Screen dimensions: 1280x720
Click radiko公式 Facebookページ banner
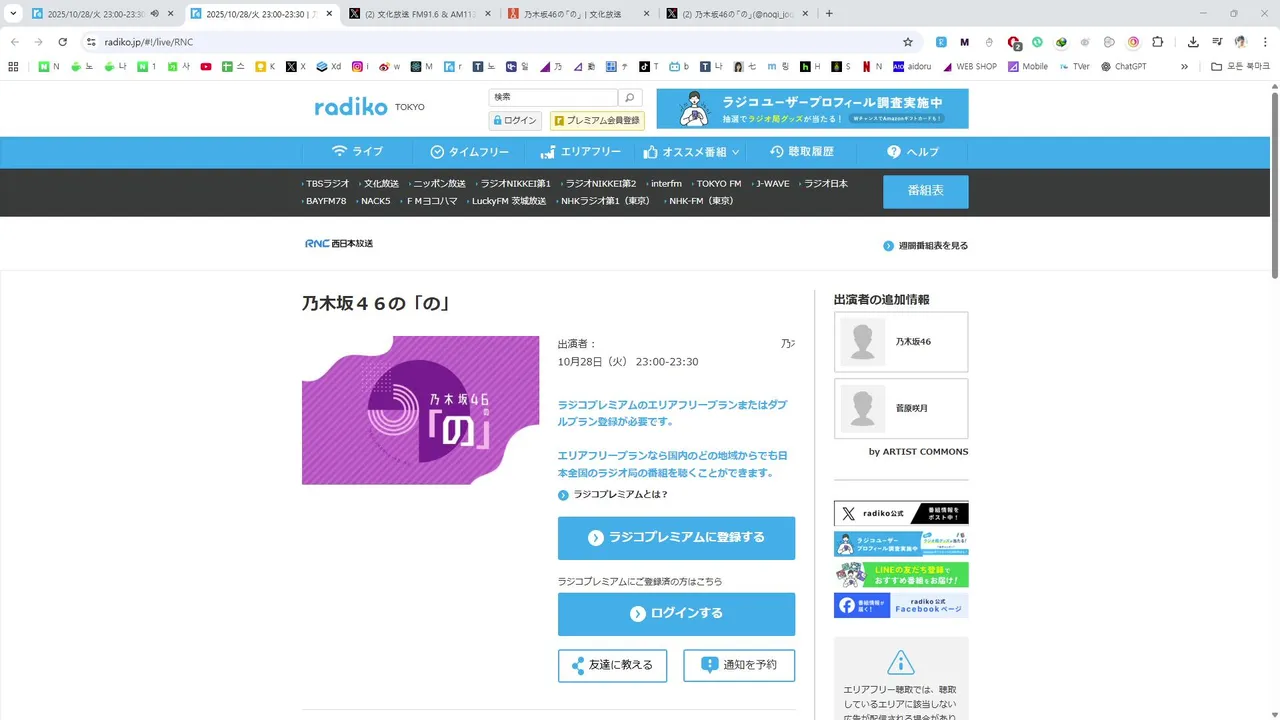click(x=901, y=605)
